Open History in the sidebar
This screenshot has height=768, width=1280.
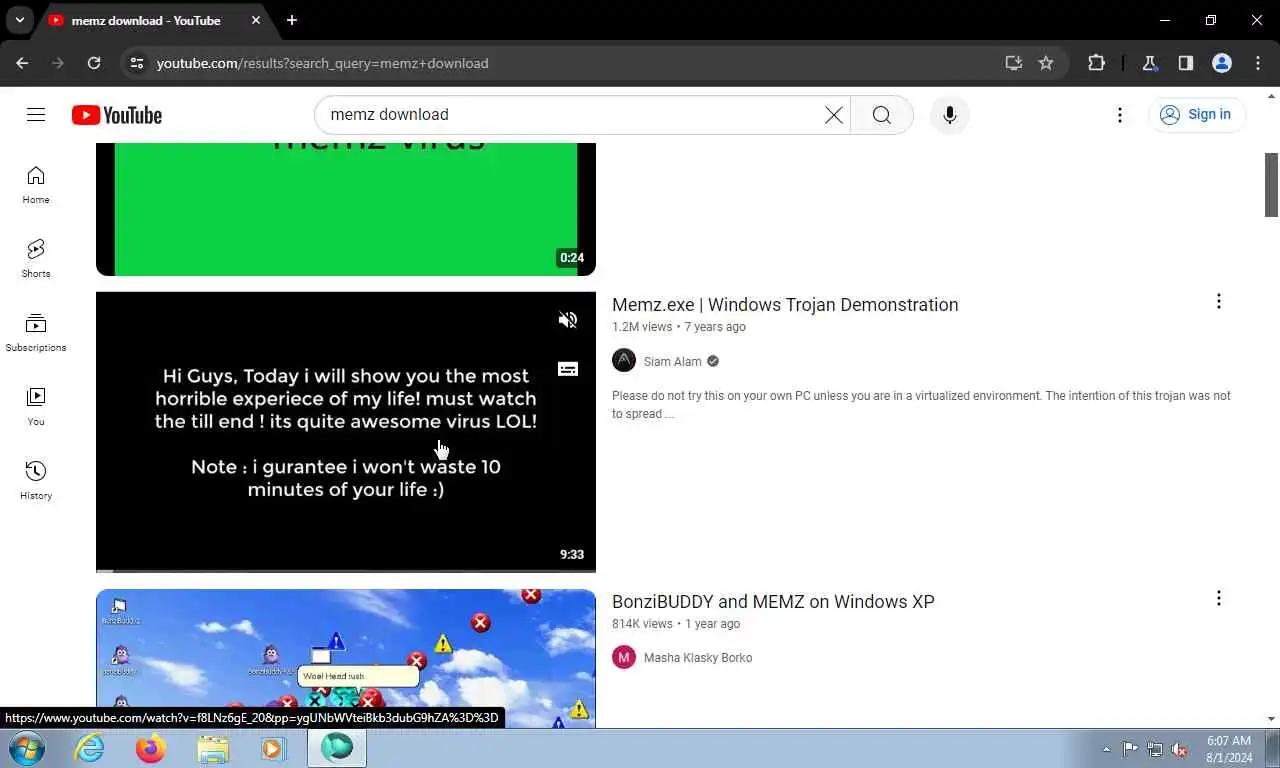(36, 481)
